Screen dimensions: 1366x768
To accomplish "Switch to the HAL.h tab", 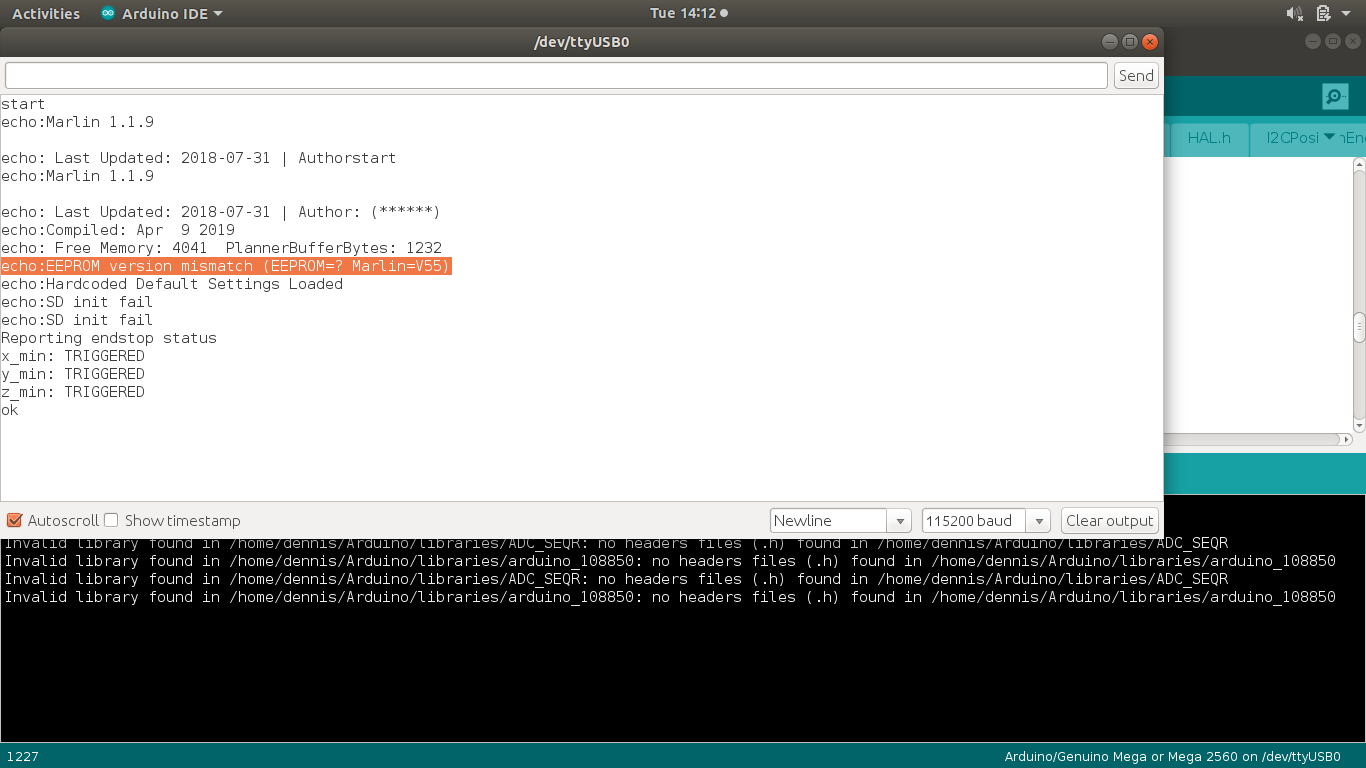I will tap(1209, 138).
